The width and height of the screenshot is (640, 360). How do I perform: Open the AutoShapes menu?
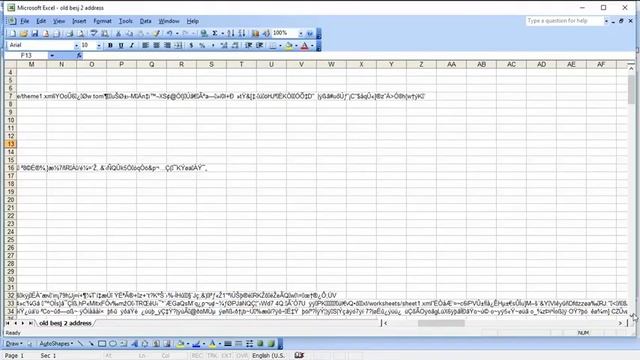click(56, 344)
